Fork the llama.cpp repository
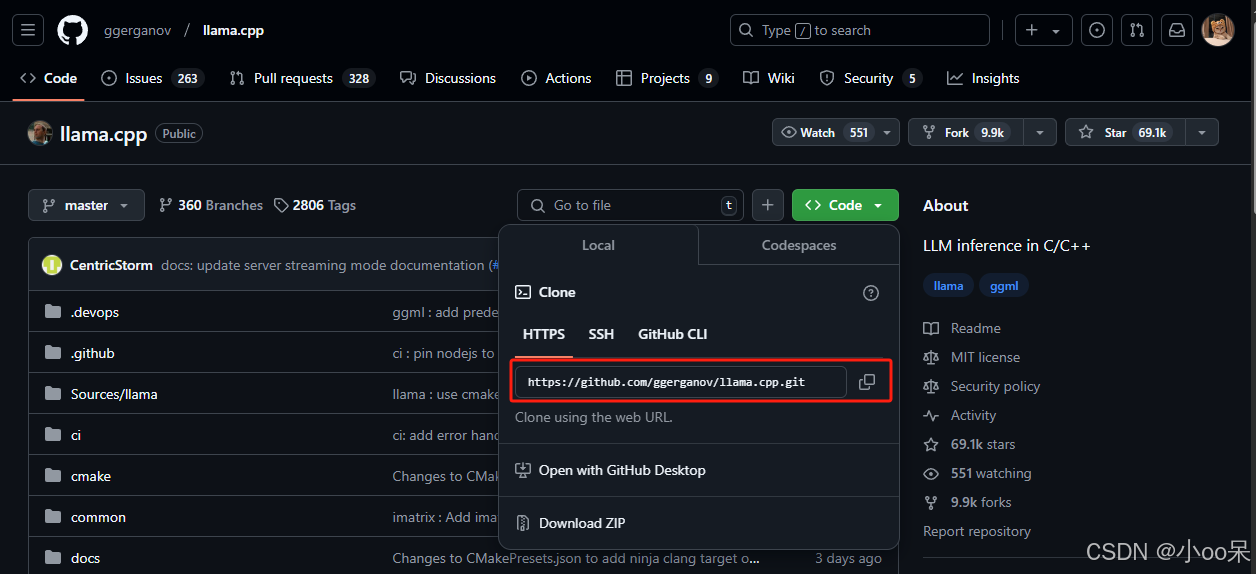1256x574 pixels. tap(967, 132)
